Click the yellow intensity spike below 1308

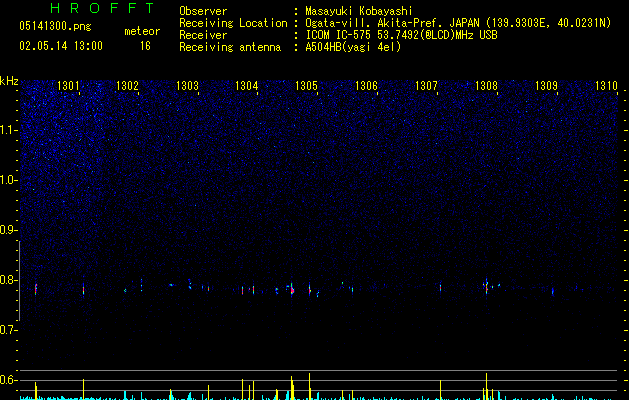pos(487,386)
